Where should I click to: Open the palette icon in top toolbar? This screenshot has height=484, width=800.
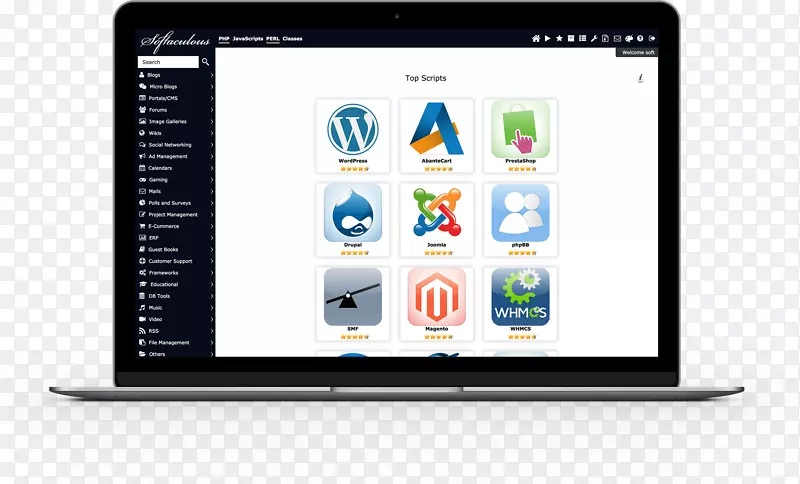[x=629, y=39]
